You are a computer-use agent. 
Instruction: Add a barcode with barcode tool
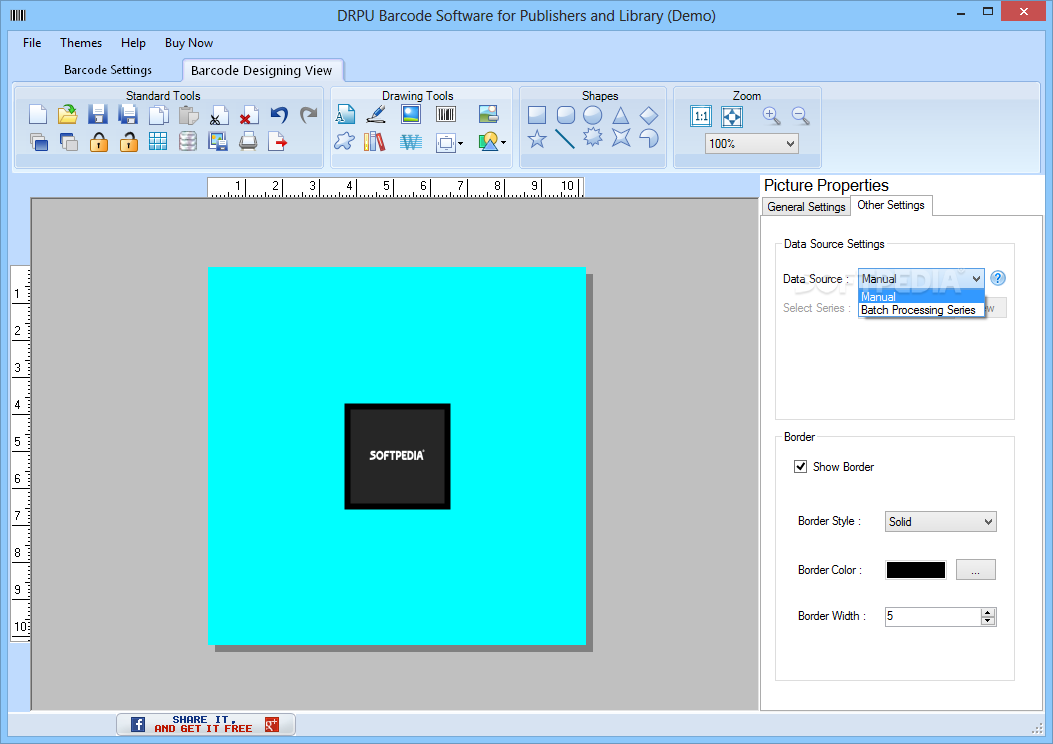tap(446, 114)
